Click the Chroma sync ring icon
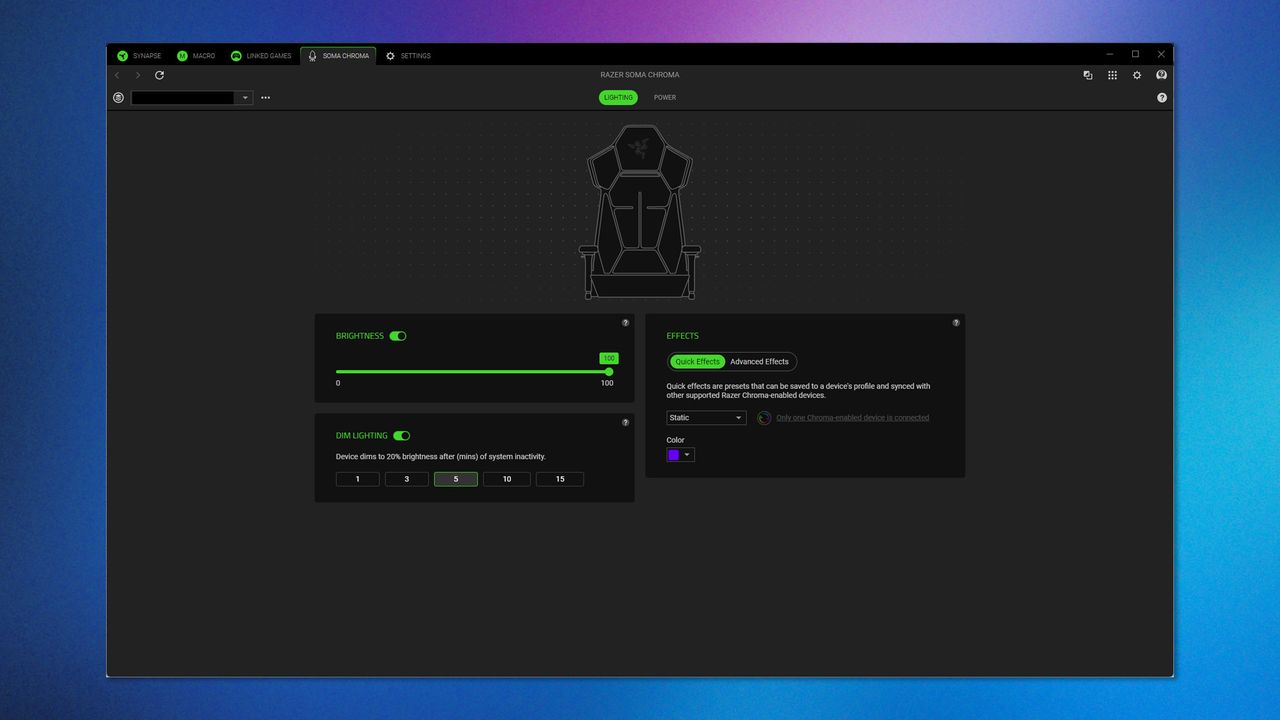Image resolution: width=1280 pixels, height=720 pixels. click(764, 418)
